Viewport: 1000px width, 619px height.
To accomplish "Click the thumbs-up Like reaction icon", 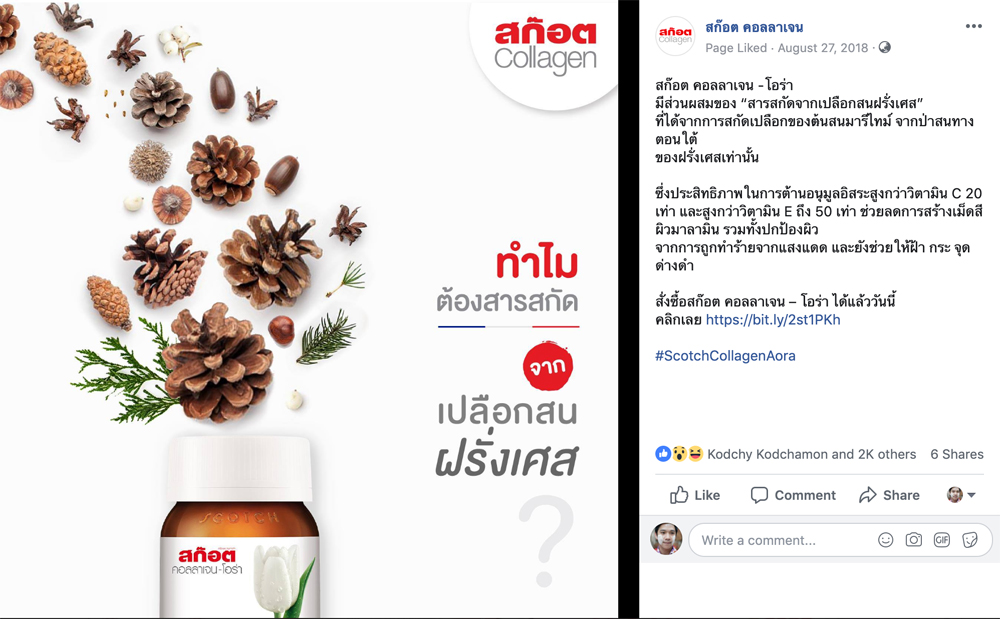I will point(663,454).
